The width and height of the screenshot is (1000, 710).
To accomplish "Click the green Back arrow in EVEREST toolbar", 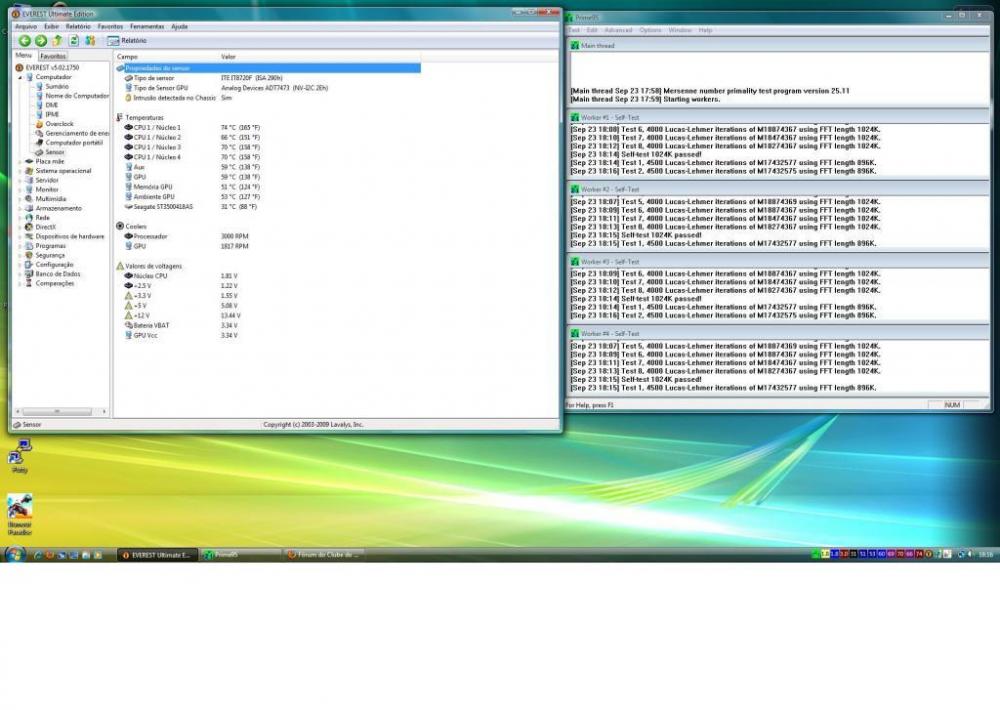I will 25,41.
